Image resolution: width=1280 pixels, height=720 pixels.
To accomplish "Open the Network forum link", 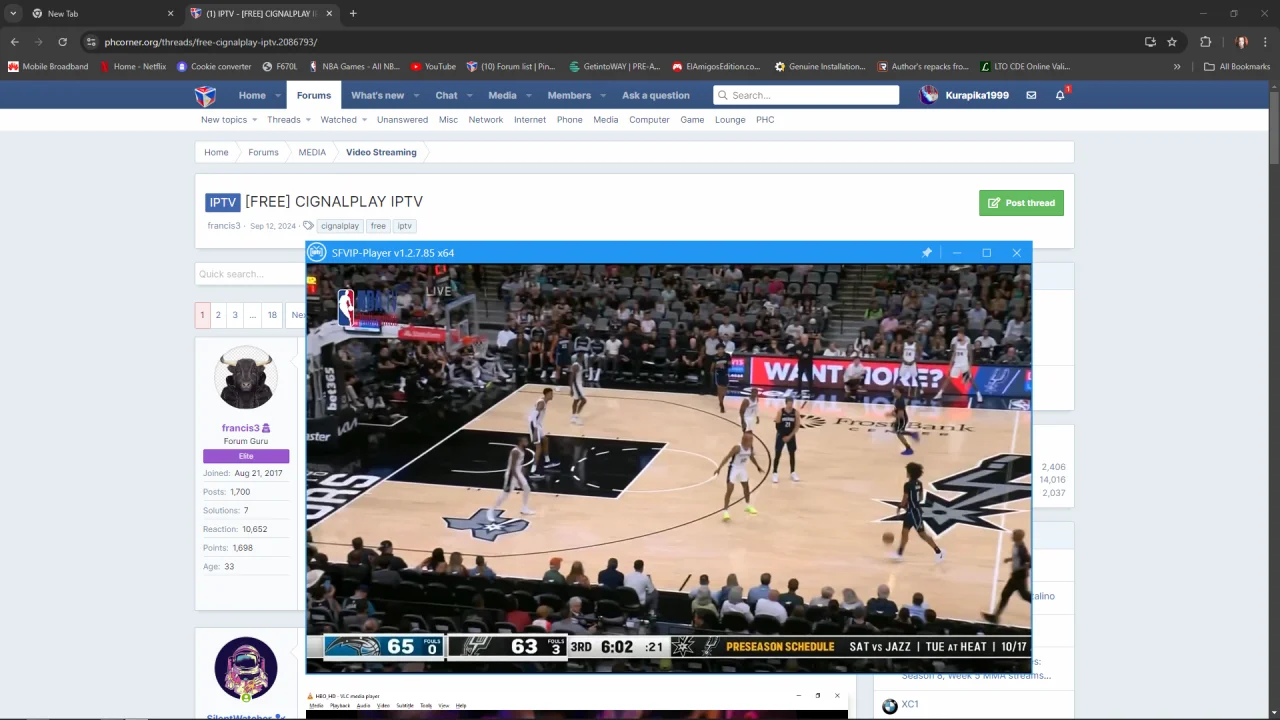I will tap(486, 120).
